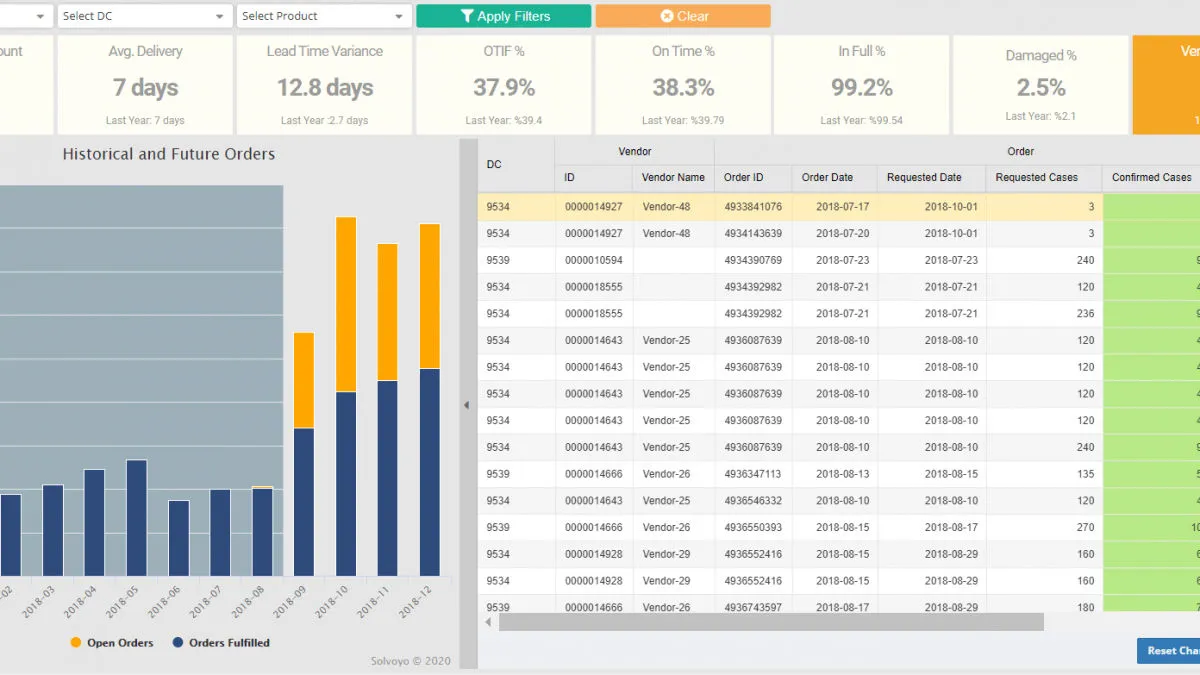
Task: Click the Reset Chart button
Action: coord(1170,650)
